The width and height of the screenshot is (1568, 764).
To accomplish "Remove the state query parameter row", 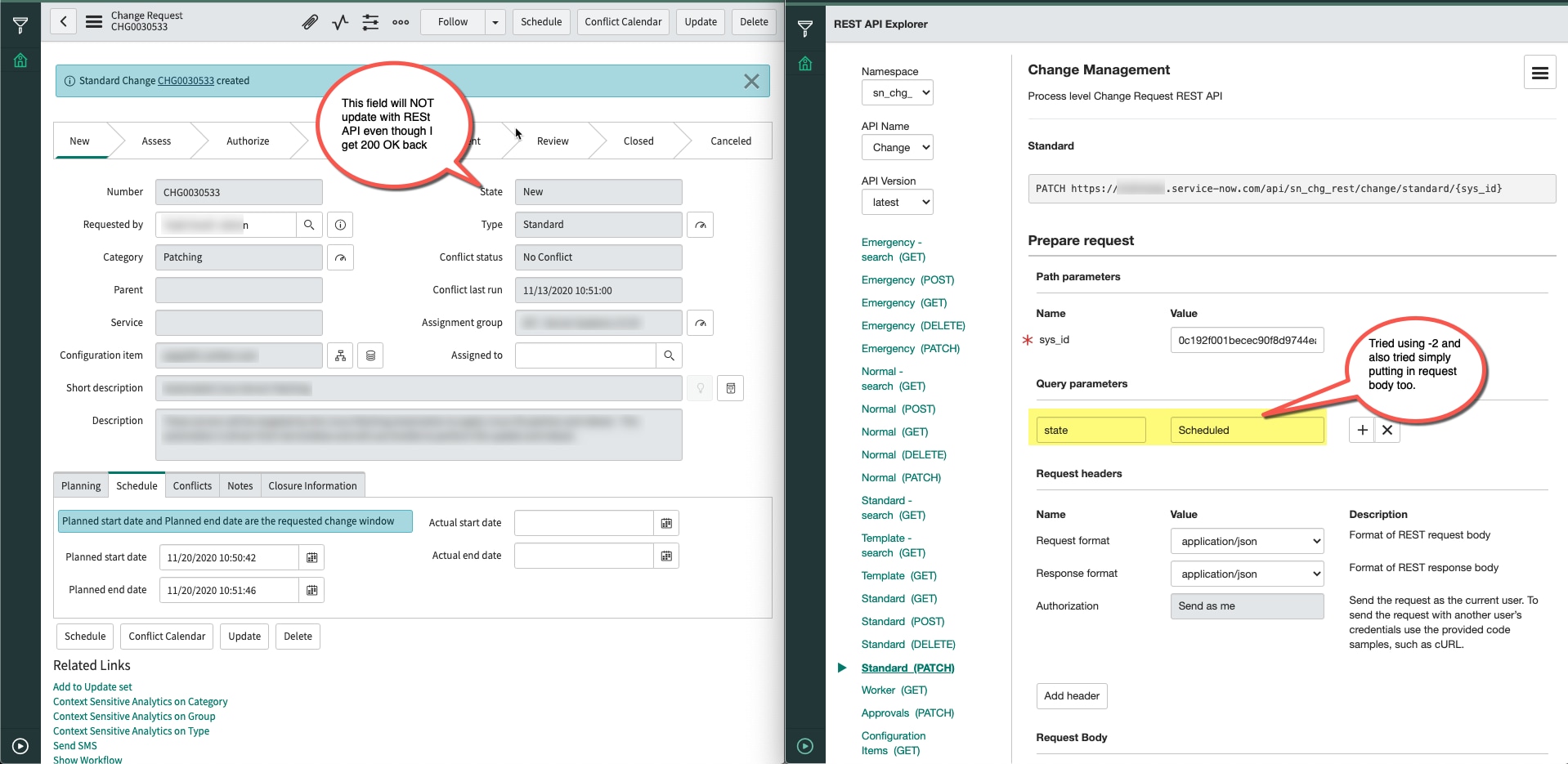I will pyautogui.click(x=1387, y=430).
